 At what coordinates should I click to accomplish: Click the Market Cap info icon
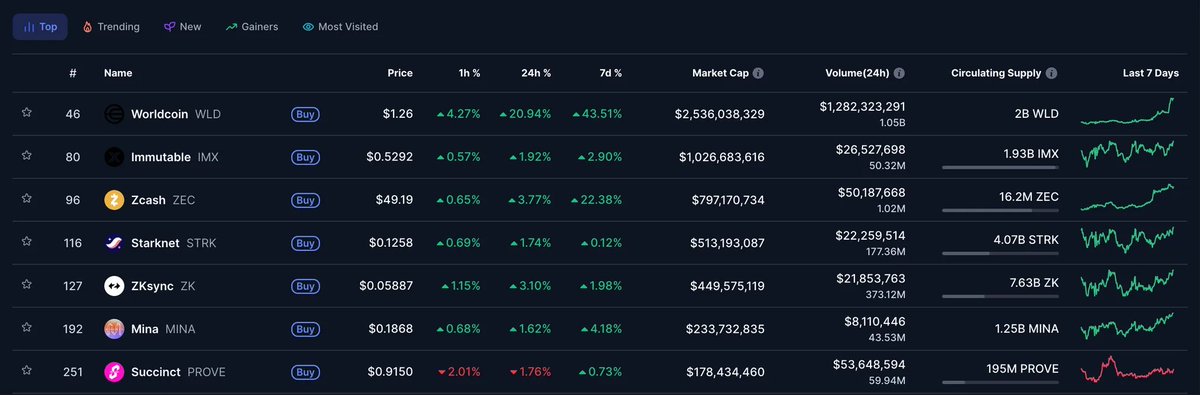click(758, 73)
